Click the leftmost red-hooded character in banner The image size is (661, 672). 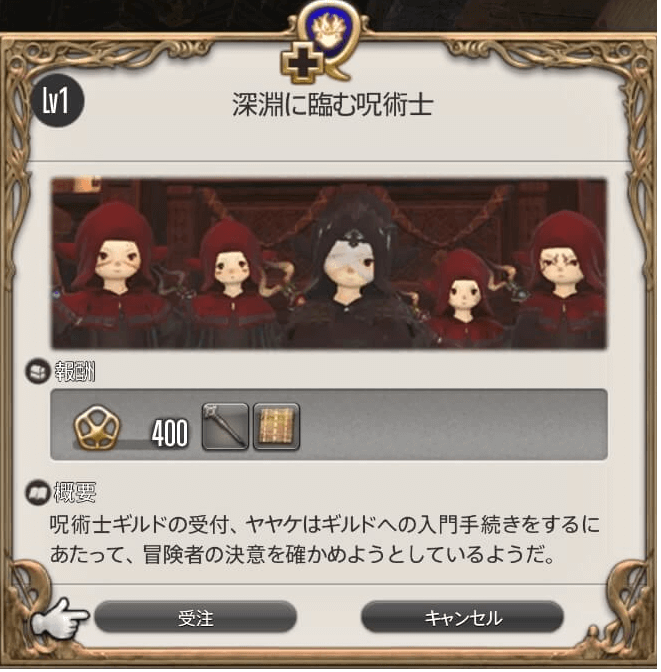click(115, 276)
